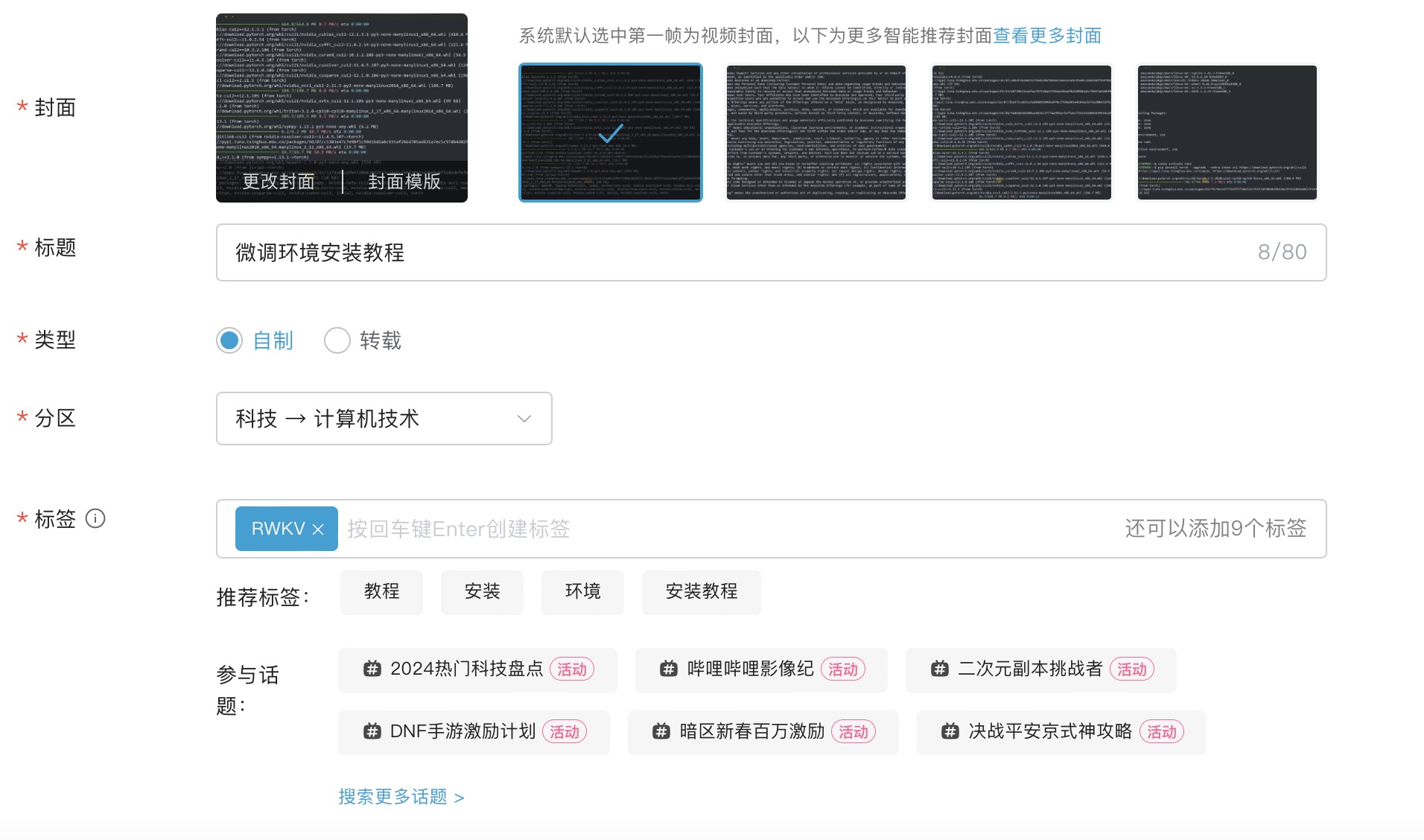The width and height of the screenshot is (1424, 840).
Task: Click 搜索更多话题 link
Action: (x=401, y=797)
